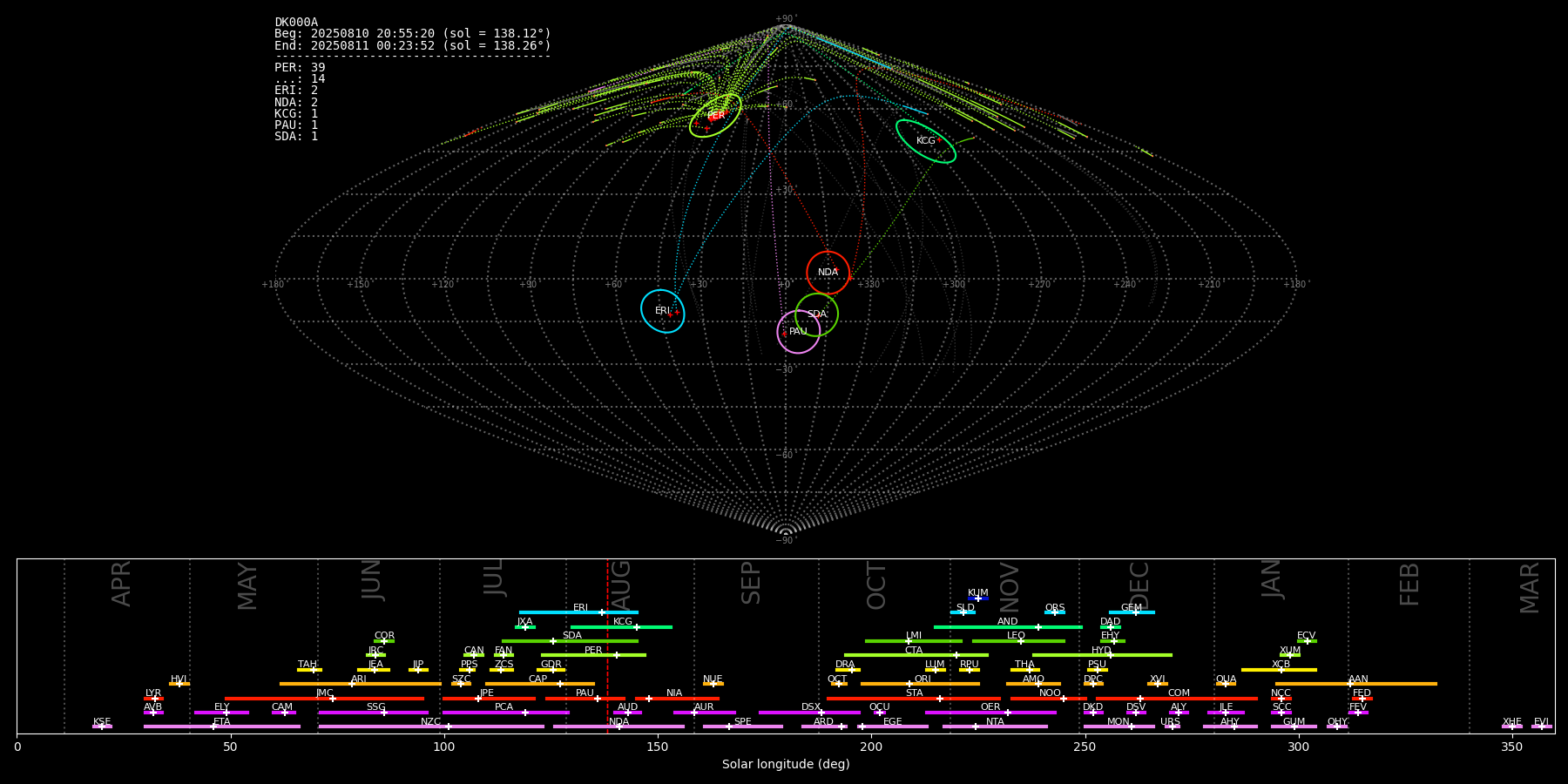Select the LEO shower bar in timeline

[1018, 640]
